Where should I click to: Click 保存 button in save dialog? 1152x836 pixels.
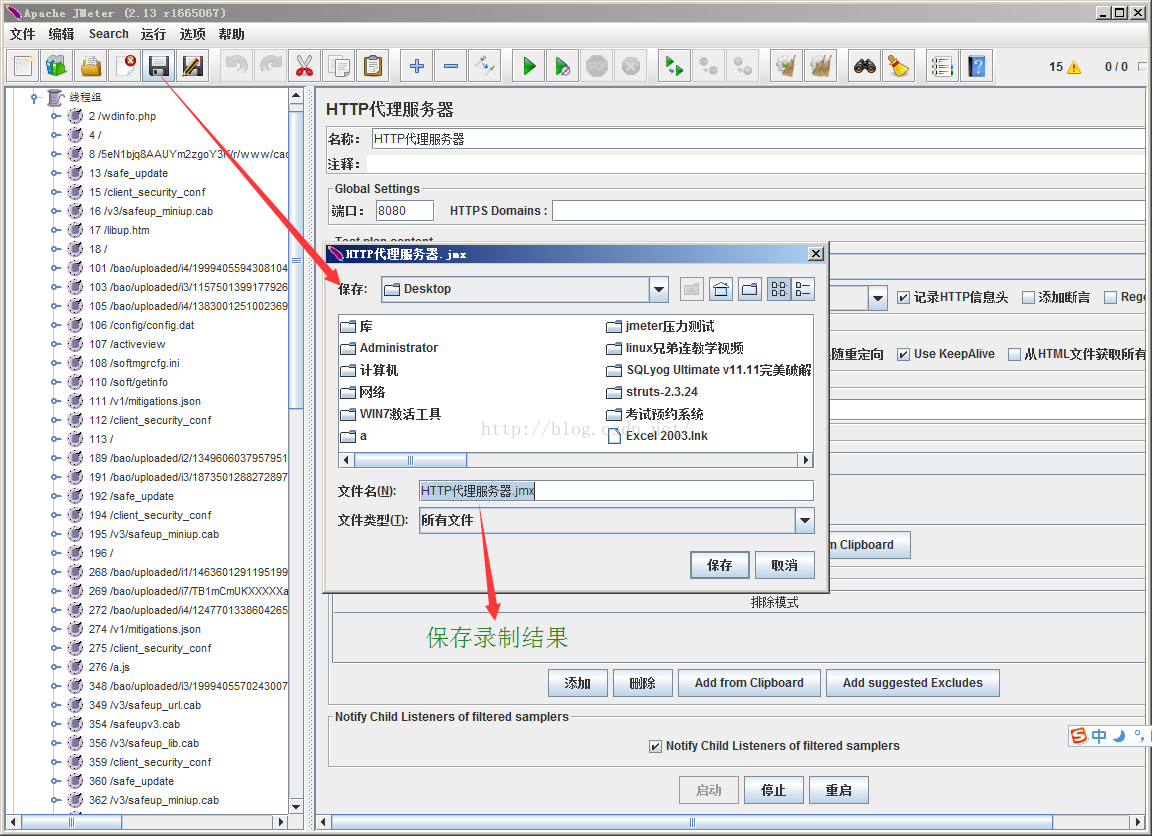[x=720, y=565]
